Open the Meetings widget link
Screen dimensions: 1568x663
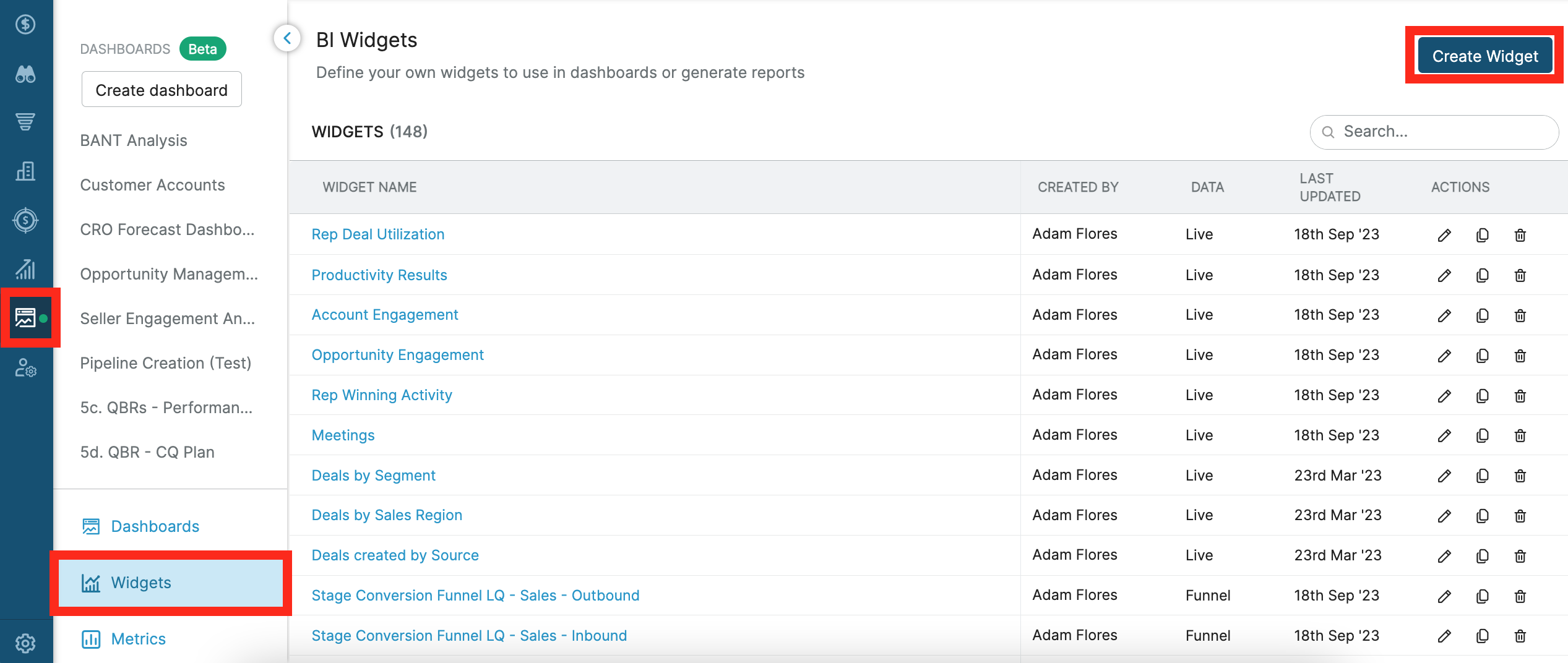343,435
